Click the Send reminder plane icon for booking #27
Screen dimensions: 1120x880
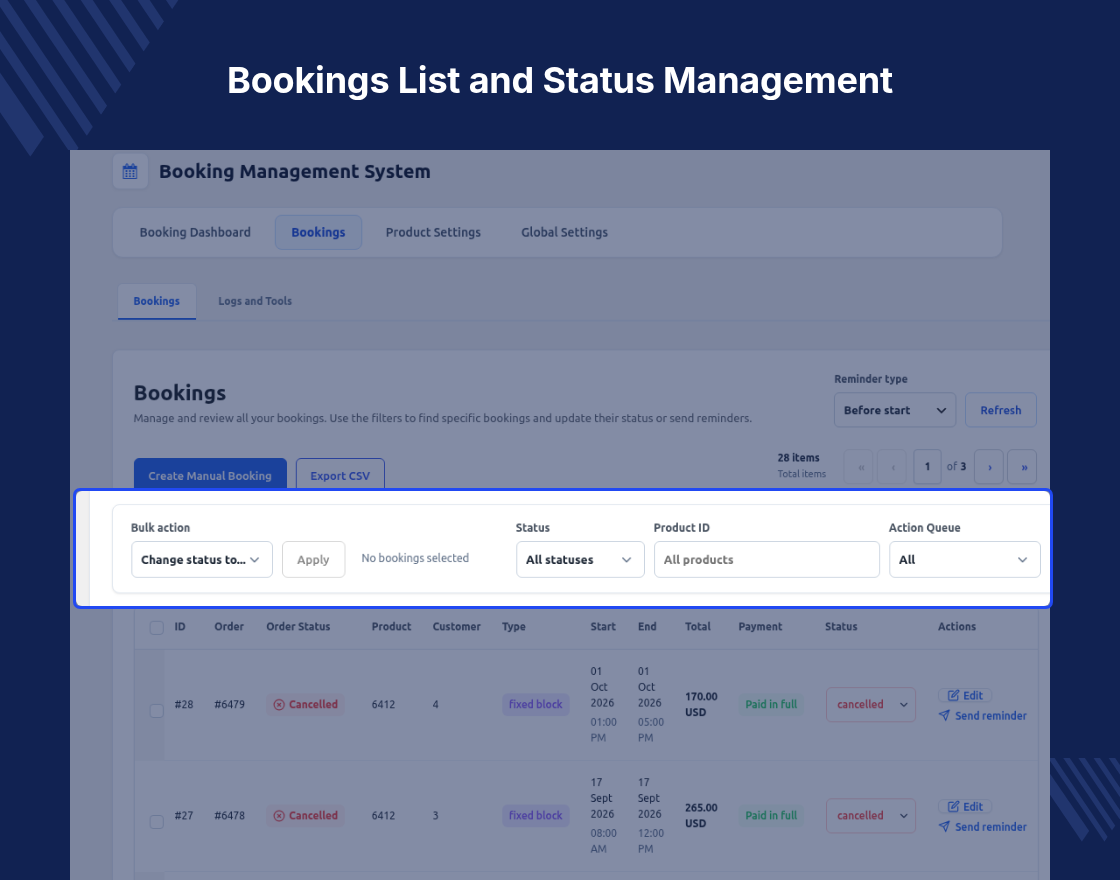coord(944,826)
